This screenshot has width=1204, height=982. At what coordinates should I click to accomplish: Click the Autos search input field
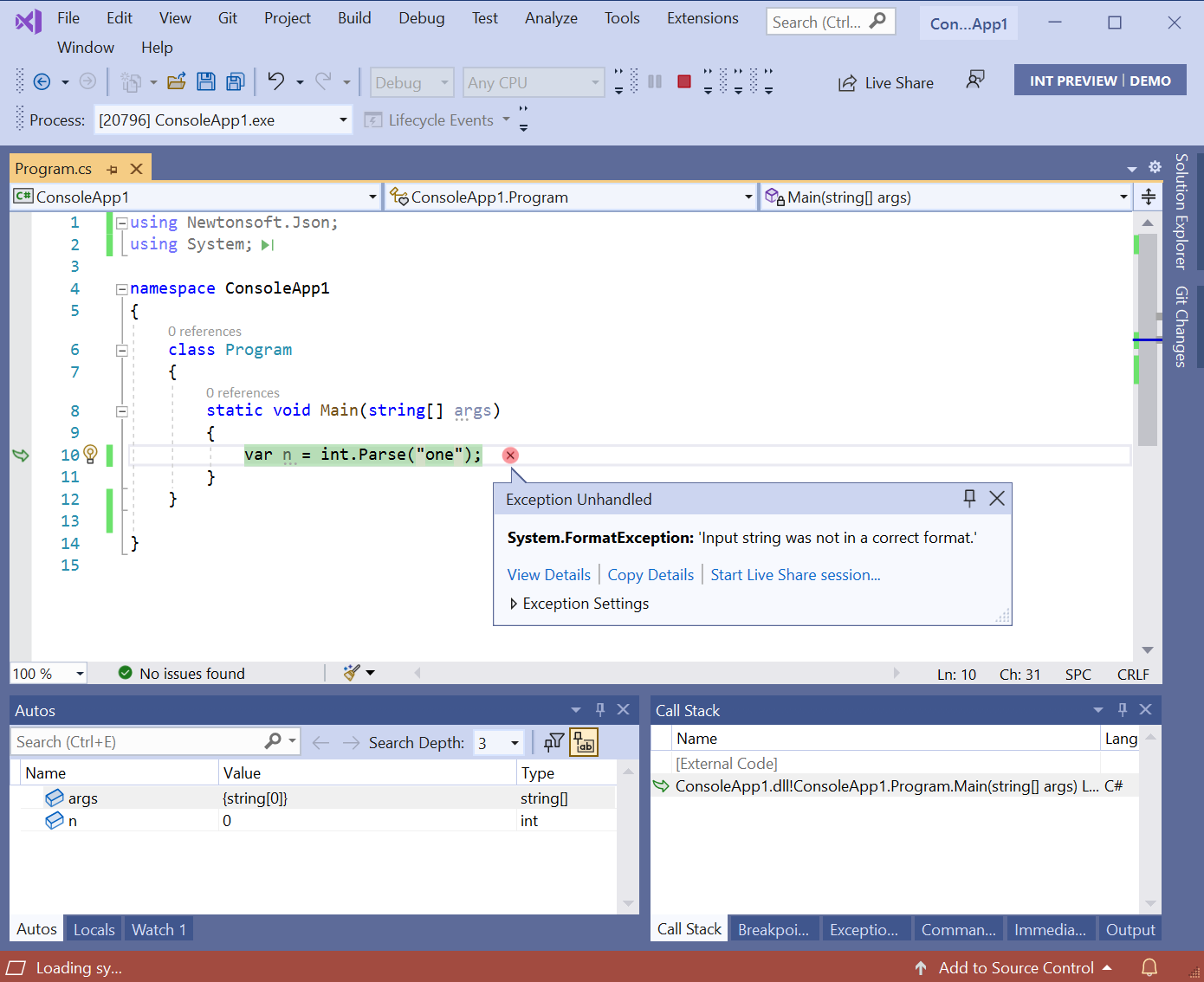139,742
